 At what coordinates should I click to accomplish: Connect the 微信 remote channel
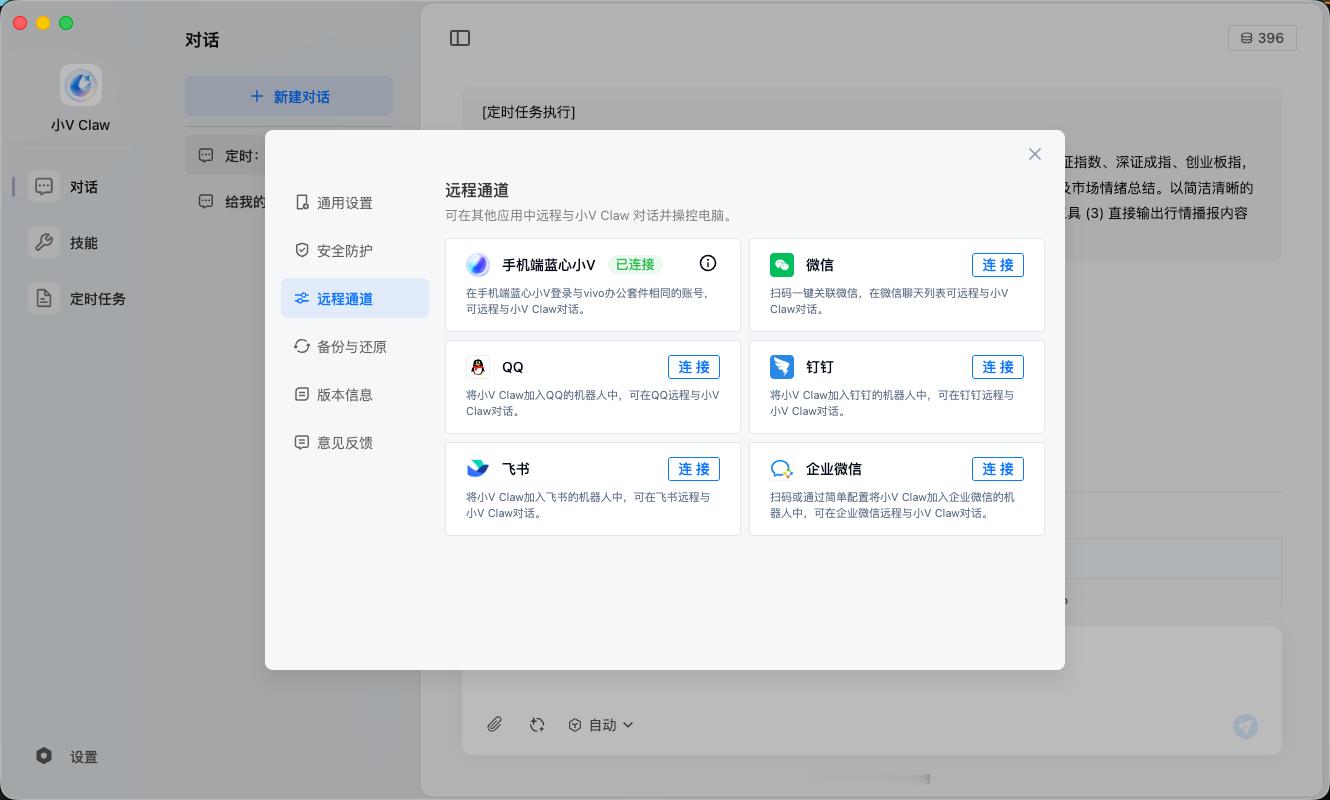coord(998,265)
